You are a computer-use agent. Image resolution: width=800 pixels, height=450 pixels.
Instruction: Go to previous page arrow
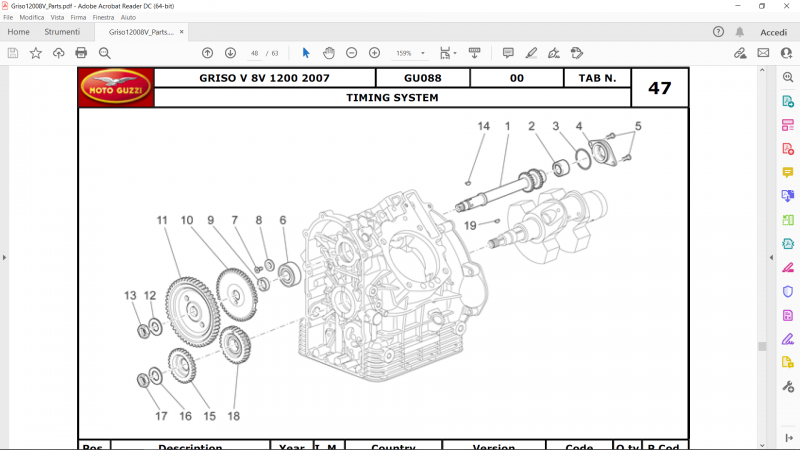[207, 53]
